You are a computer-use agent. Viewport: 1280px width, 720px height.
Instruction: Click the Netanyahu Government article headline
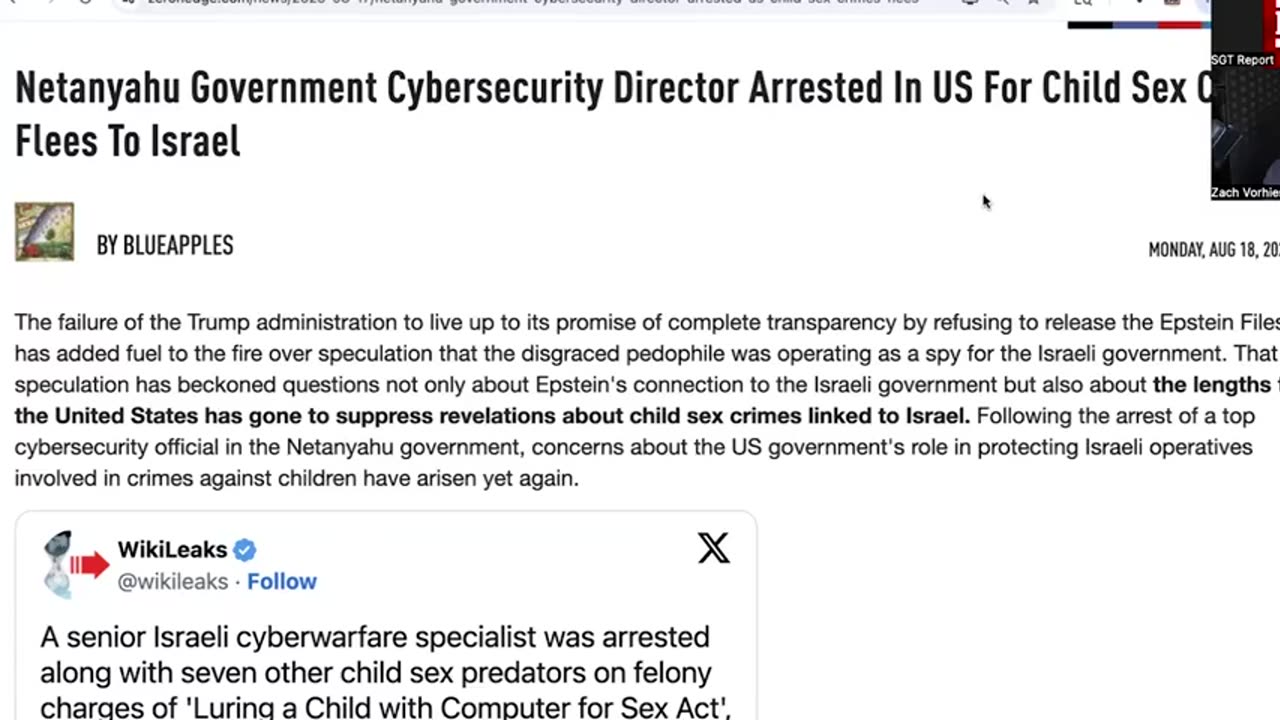(612, 115)
